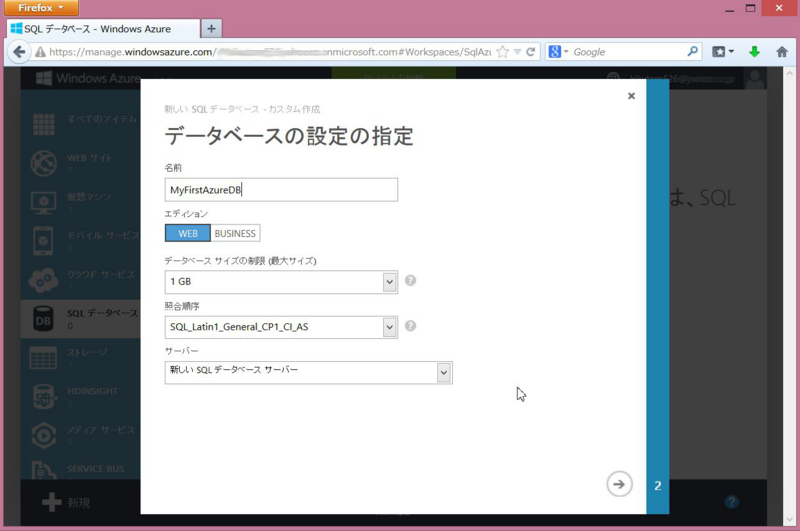Click the blue help question icon
The image size is (800, 531).
click(x=731, y=502)
